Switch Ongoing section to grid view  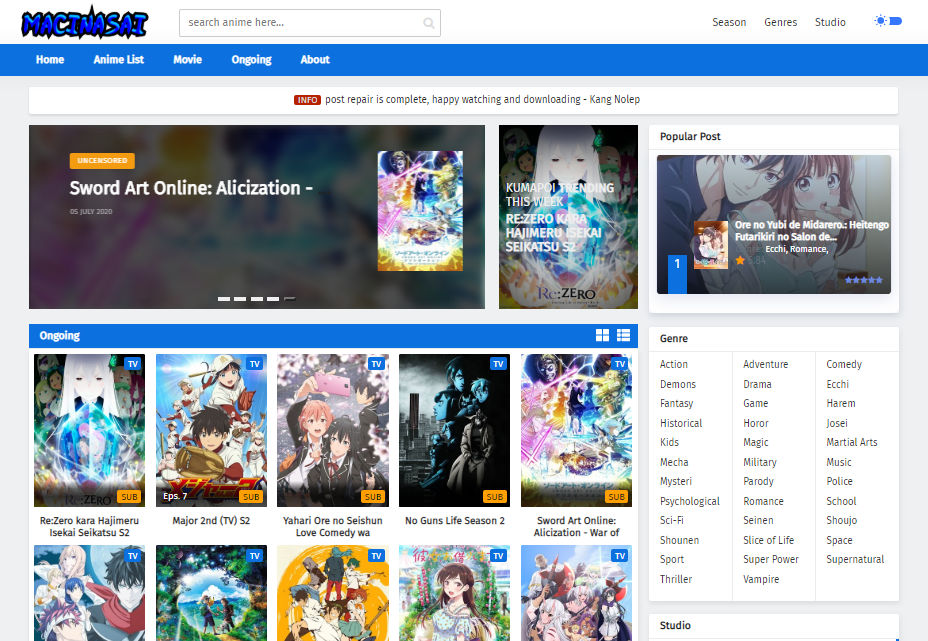click(x=602, y=336)
